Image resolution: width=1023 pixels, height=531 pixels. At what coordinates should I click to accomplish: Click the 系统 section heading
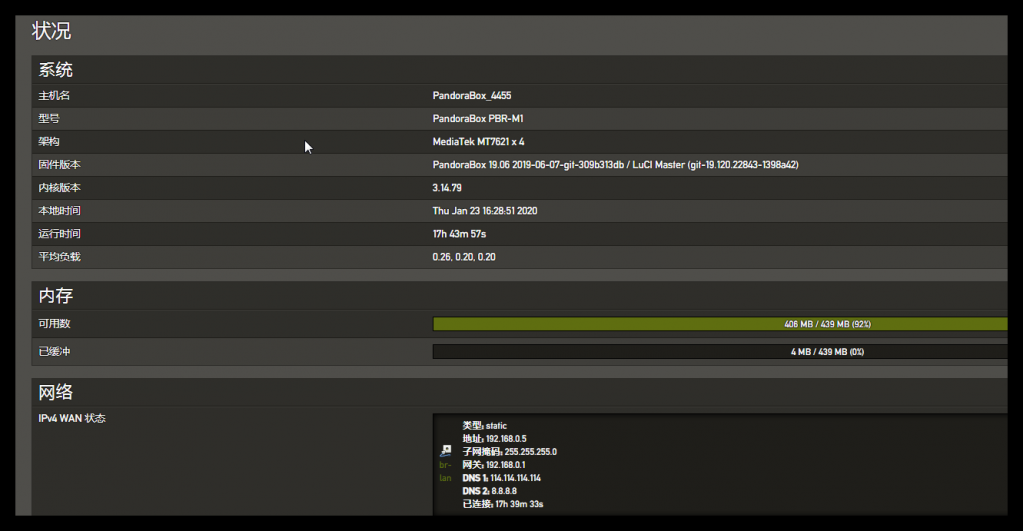55,70
